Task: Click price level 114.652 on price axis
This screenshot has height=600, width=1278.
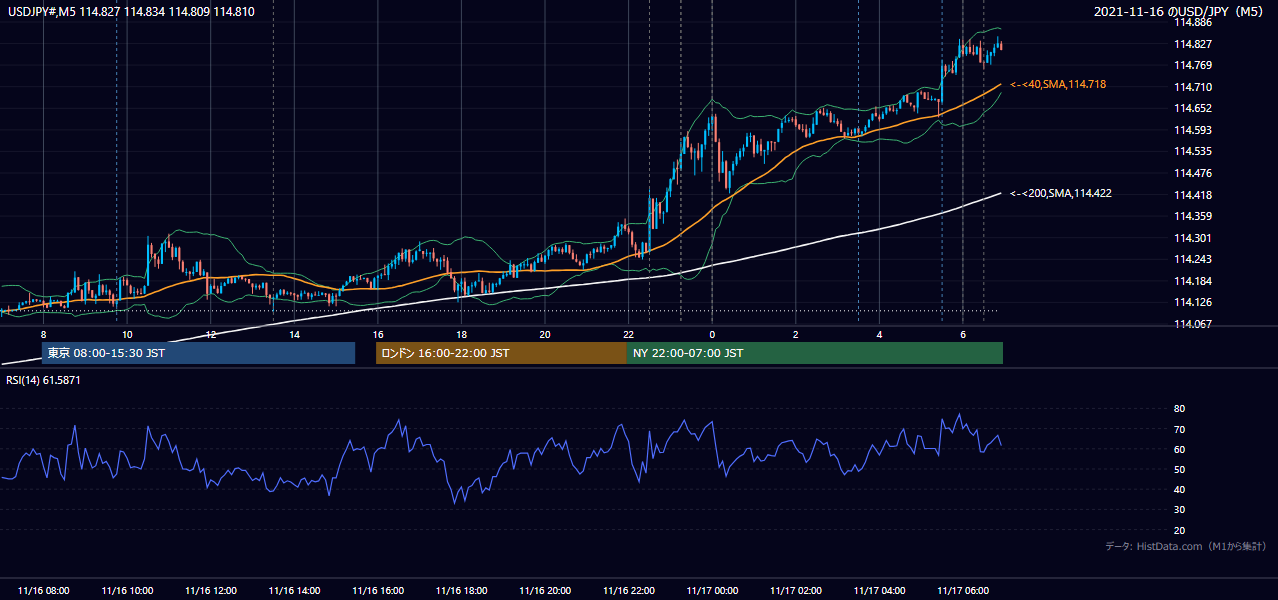Action: (x=1193, y=108)
